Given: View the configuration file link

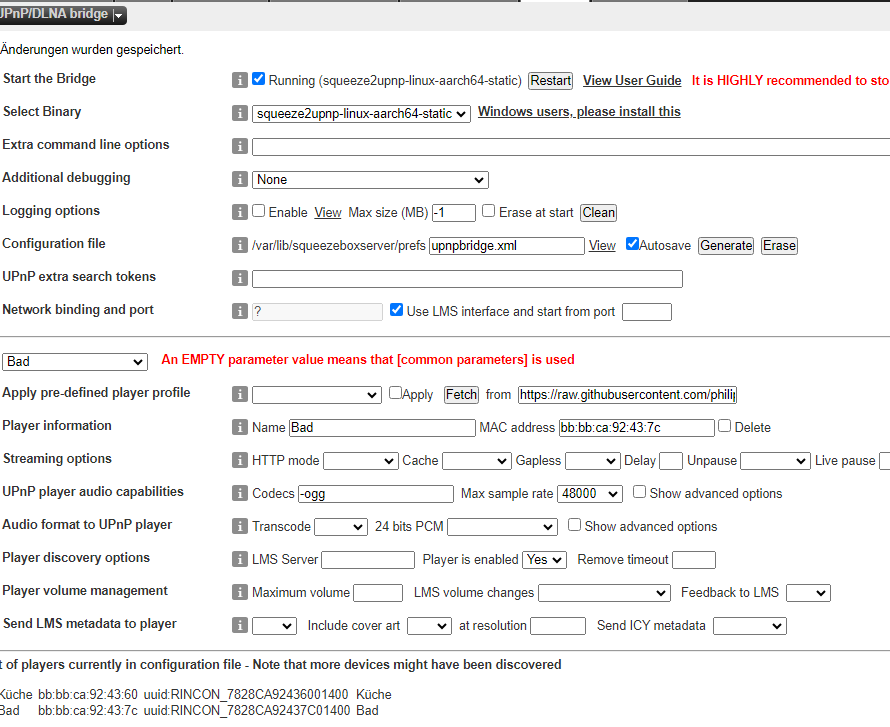Looking at the screenshot, I should [602, 246].
